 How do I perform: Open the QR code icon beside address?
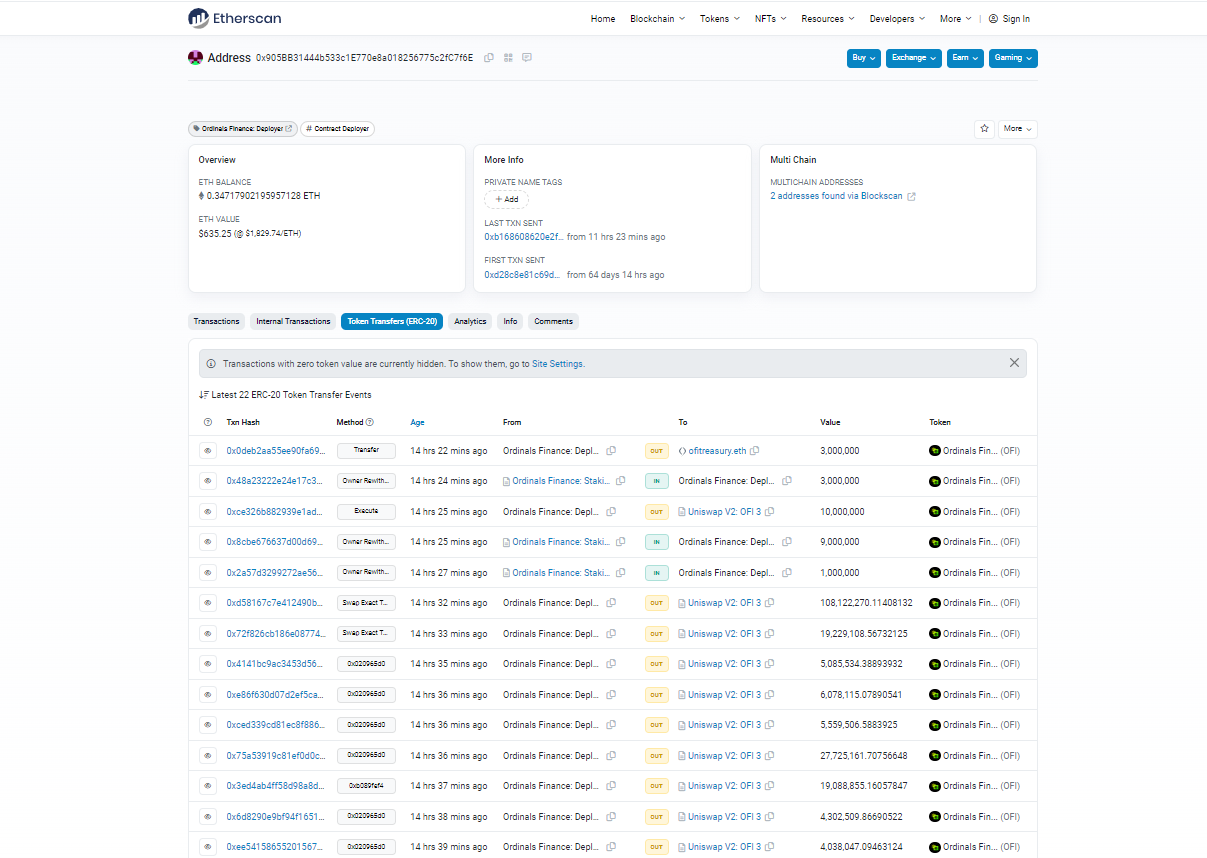pyautogui.click(x=508, y=58)
